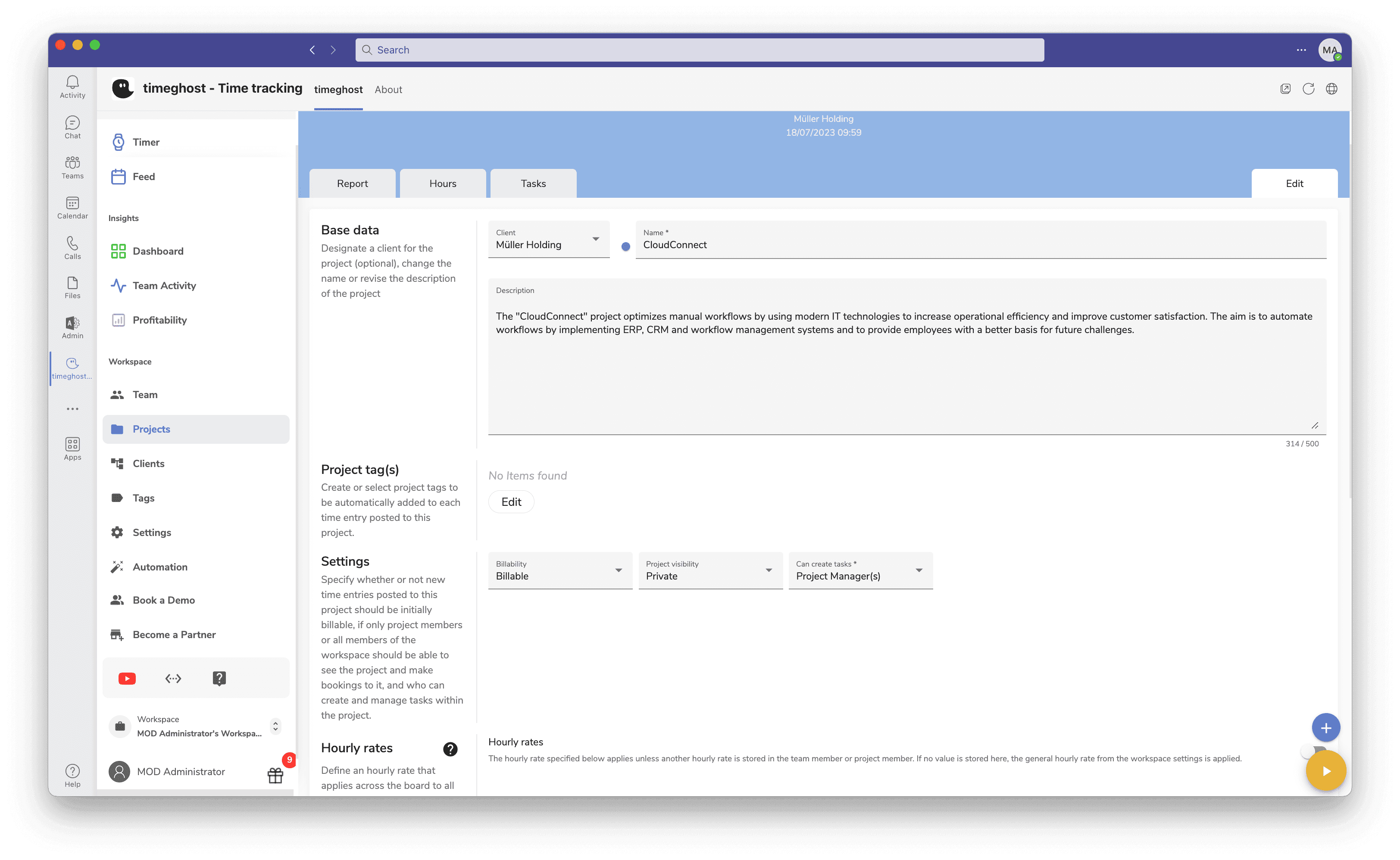
Task: Click Book a Demo link
Action: (x=196, y=600)
